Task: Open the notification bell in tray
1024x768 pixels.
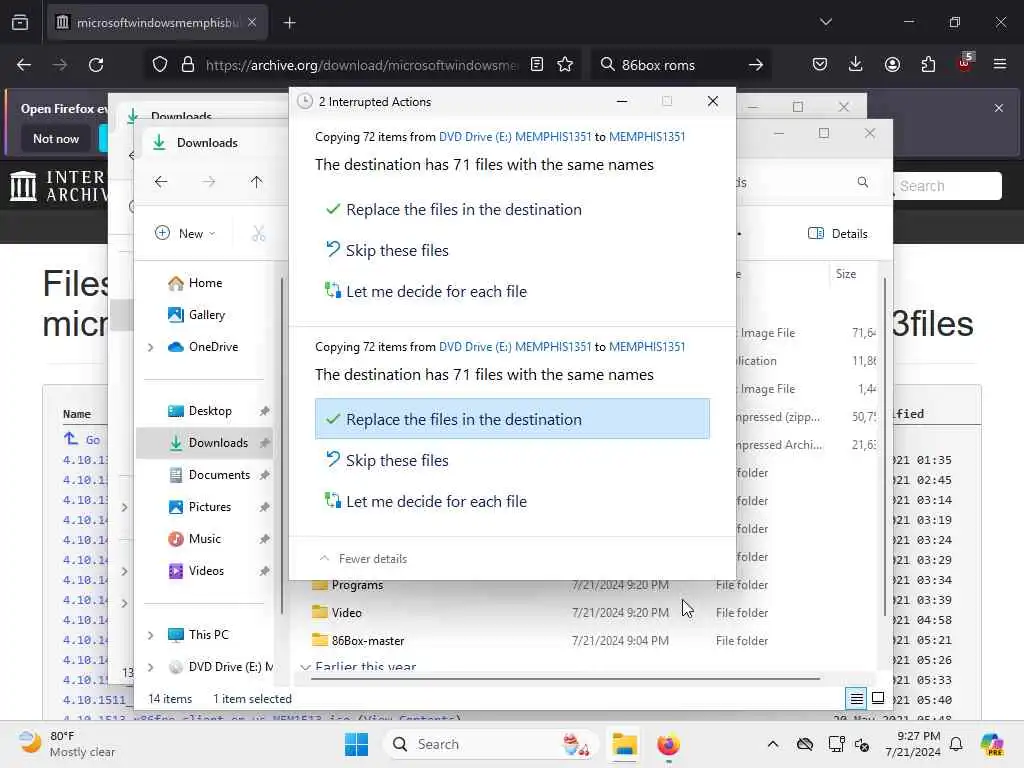Action: pyautogui.click(x=956, y=744)
